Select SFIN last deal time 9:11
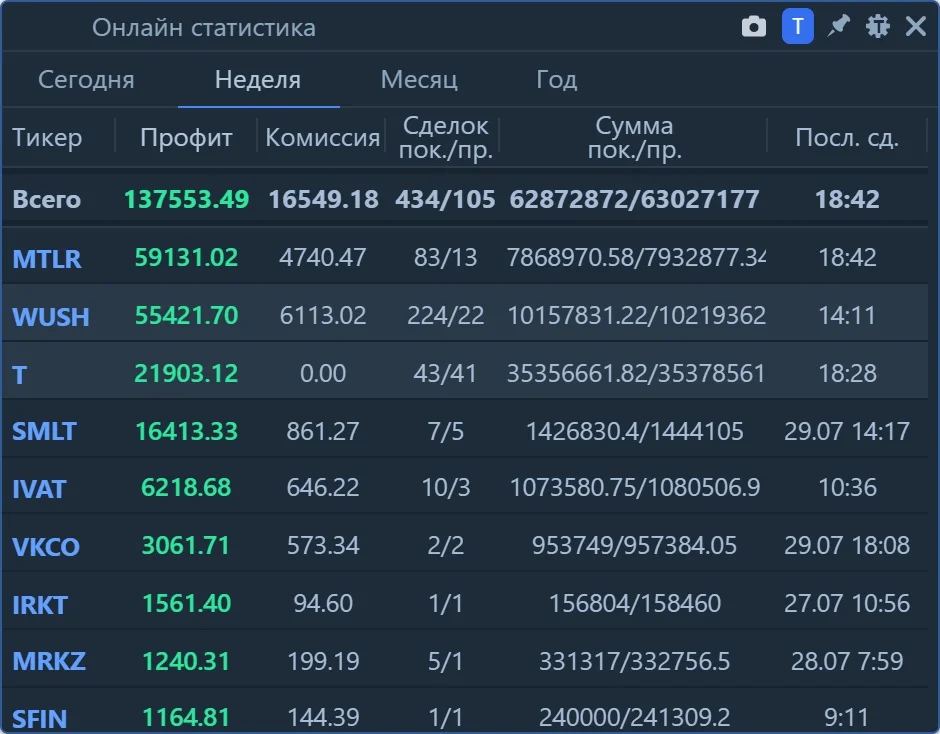Viewport: 940px width, 734px height. click(x=846, y=717)
